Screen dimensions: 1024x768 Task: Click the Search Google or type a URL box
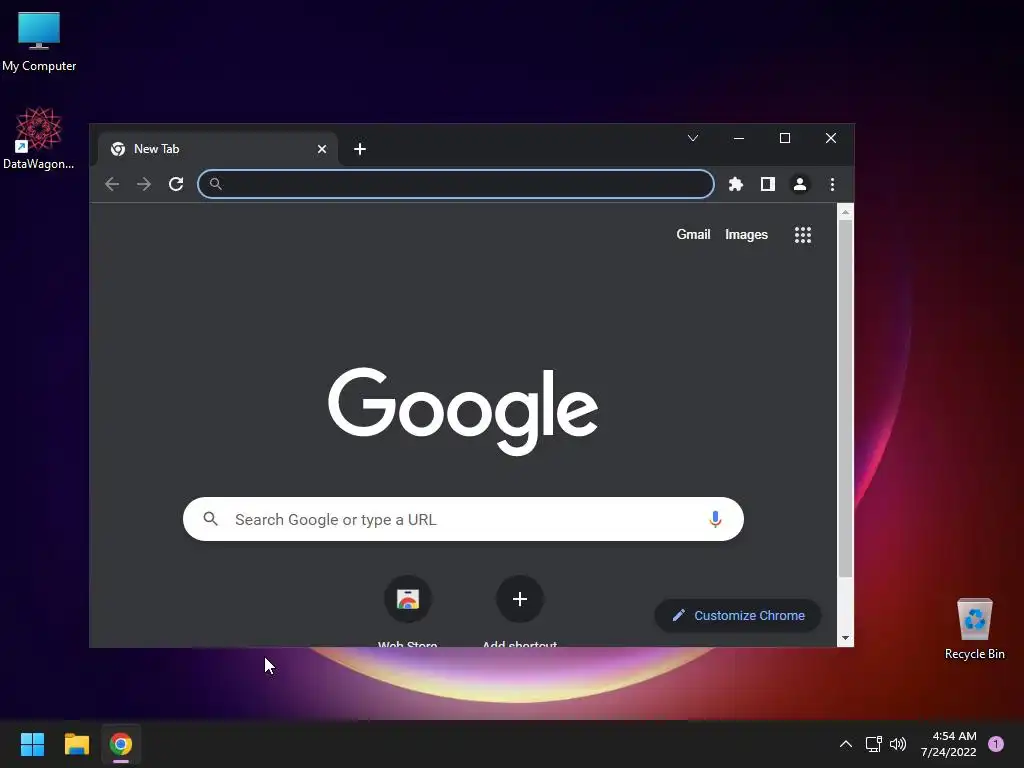463,519
